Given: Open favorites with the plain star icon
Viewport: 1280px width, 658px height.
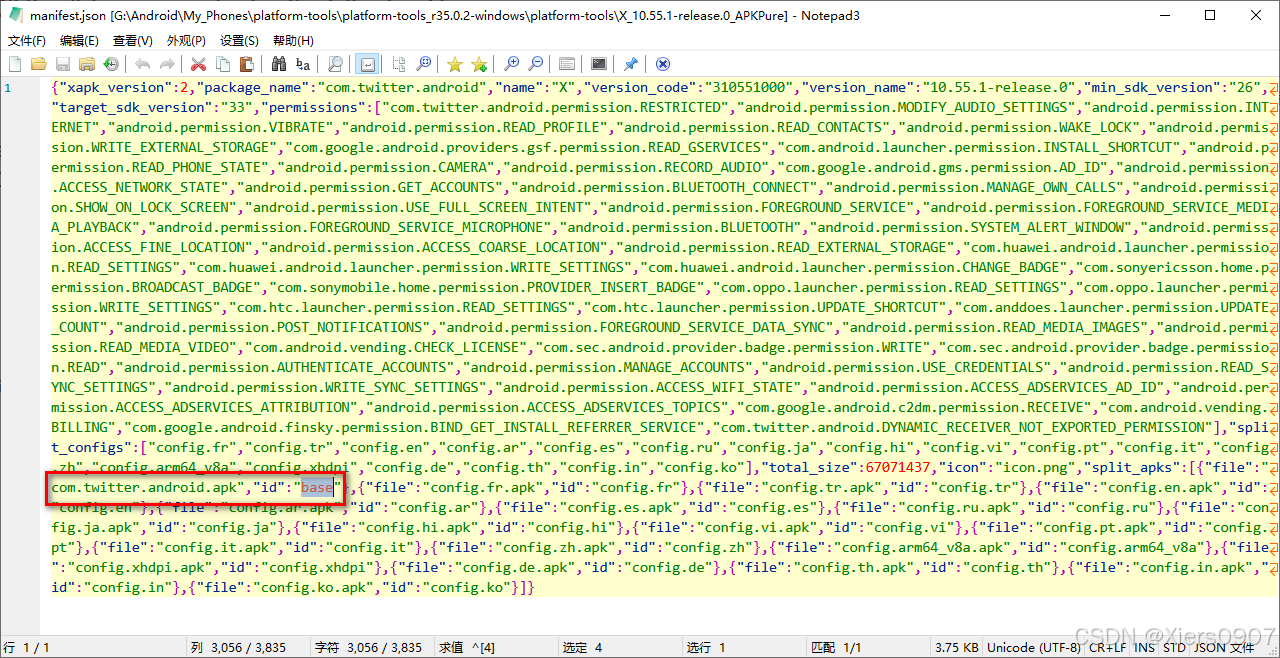Looking at the screenshot, I should point(455,64).
